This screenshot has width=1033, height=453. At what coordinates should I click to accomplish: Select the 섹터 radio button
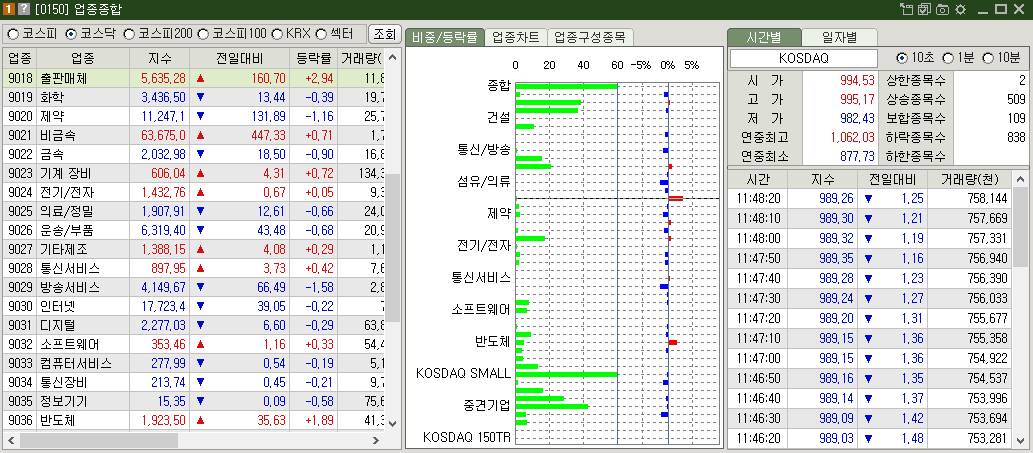(x=321, y=34)
